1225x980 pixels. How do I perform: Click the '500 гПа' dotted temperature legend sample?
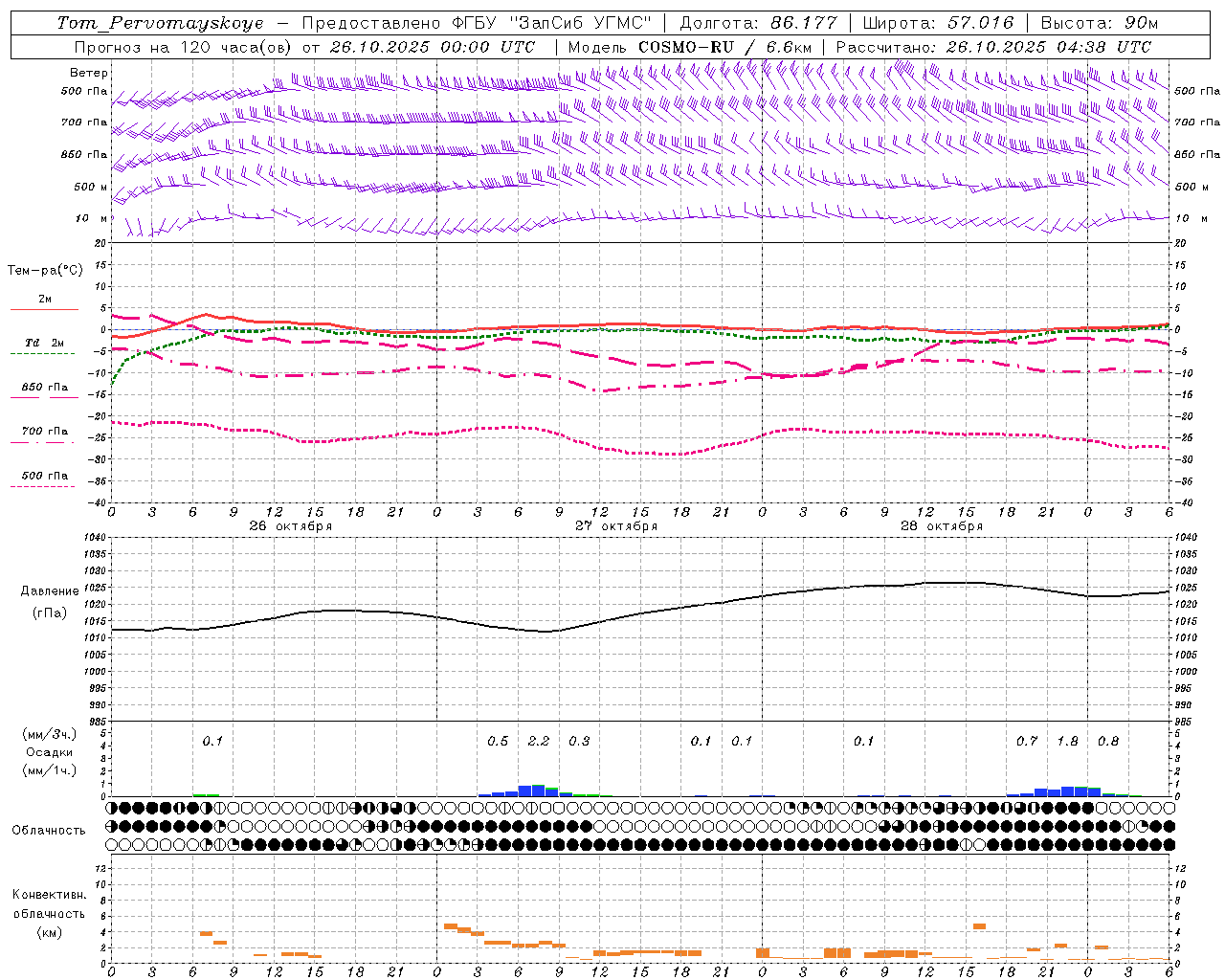tap(44, 486)
